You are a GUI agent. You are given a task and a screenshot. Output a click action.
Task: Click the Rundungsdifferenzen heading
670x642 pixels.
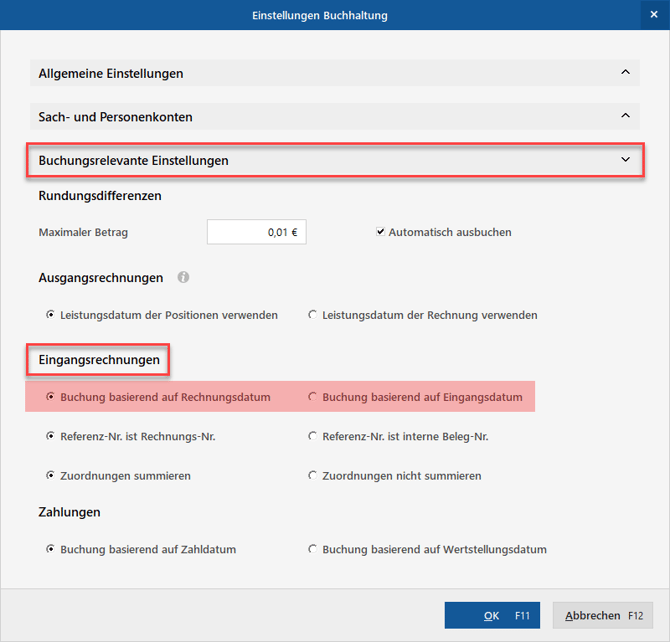tap(100, 196)
